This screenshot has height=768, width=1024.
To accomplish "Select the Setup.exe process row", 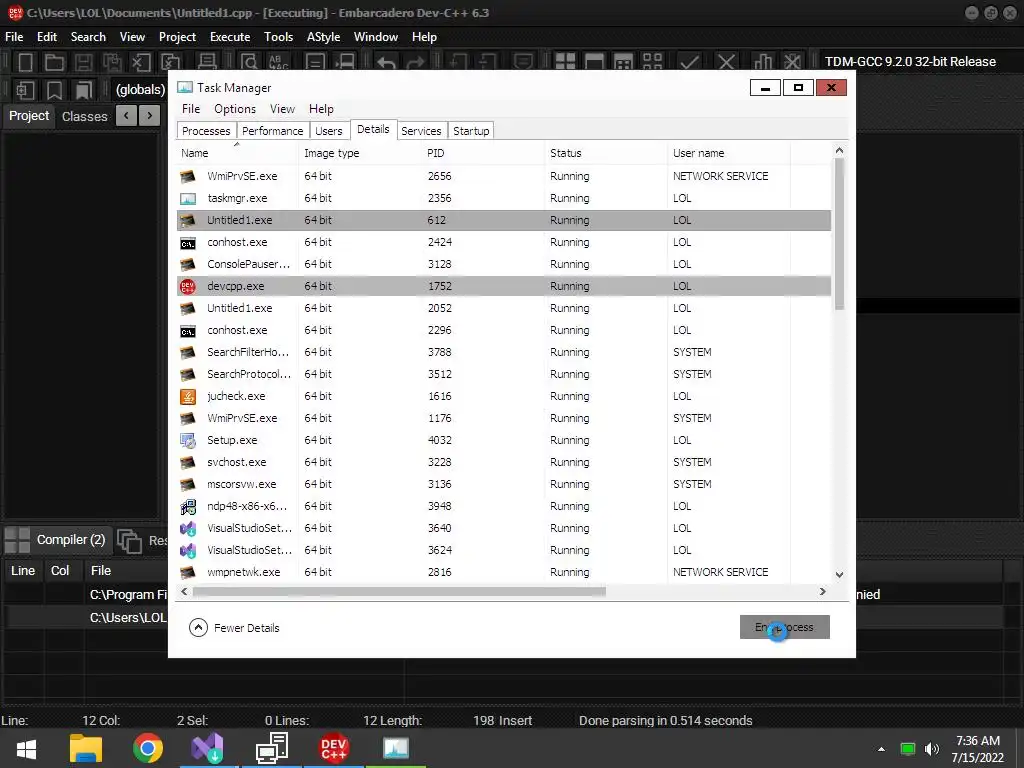I will (504, 440).
